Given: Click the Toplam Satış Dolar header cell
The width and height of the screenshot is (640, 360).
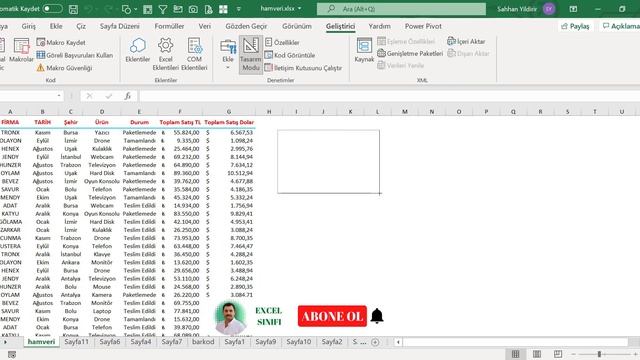Looking at the screenshot, I should [229, 122].
